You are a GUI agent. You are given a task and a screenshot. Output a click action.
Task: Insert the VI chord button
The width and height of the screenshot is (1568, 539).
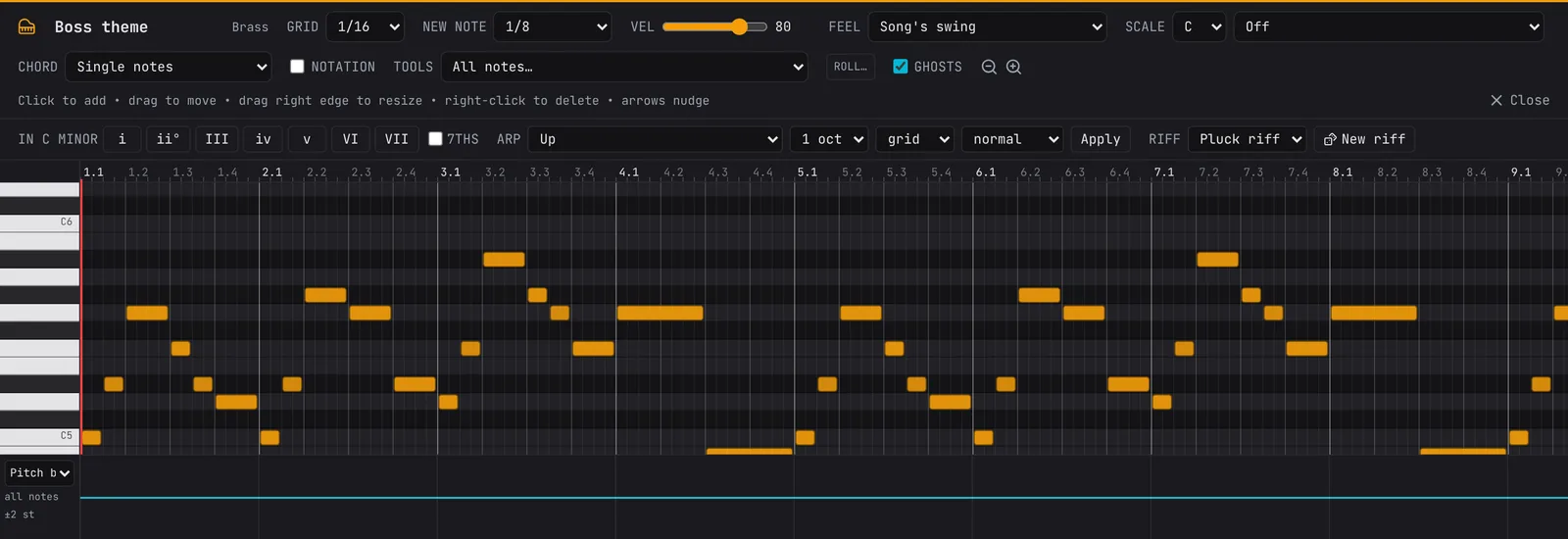click(350, 139)
